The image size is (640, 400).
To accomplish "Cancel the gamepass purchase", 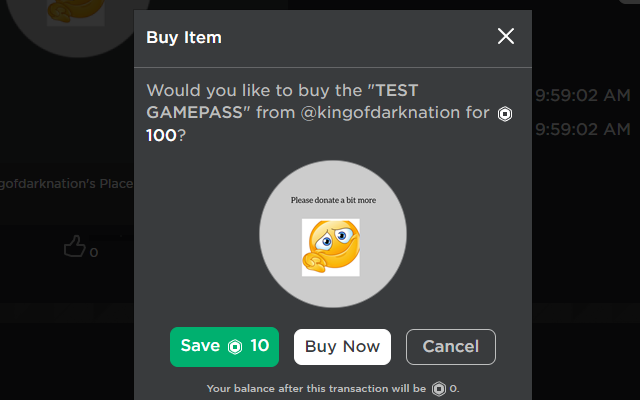I will 450,347.
